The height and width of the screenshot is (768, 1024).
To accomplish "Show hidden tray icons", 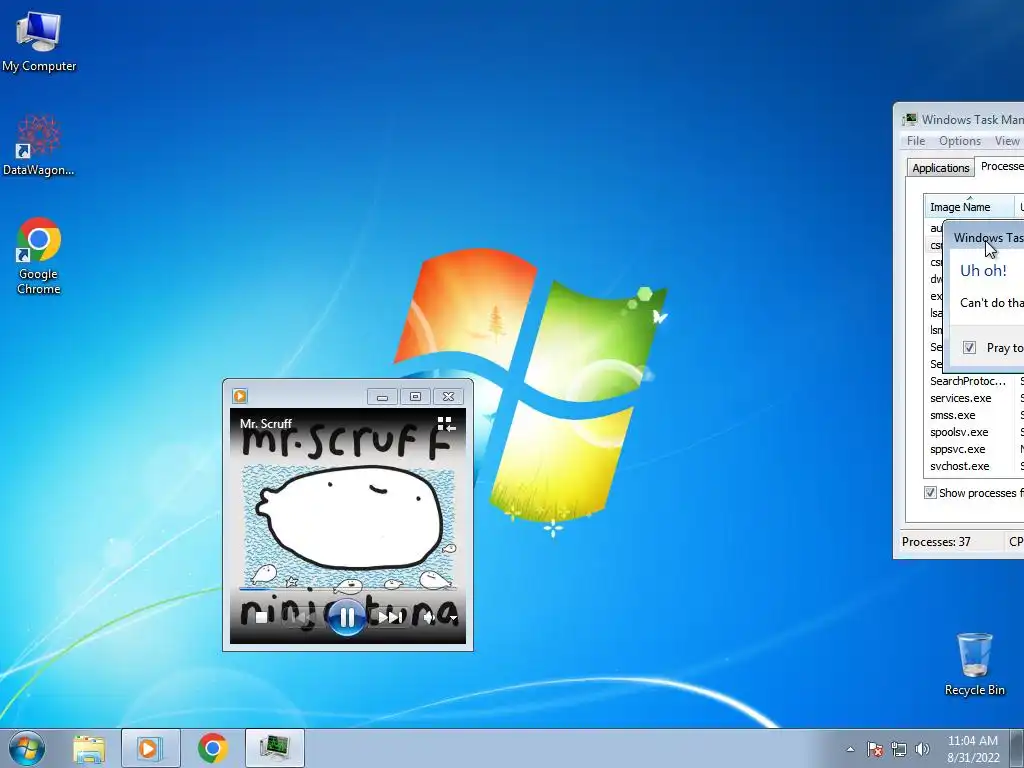I will [x=850, y=749].
